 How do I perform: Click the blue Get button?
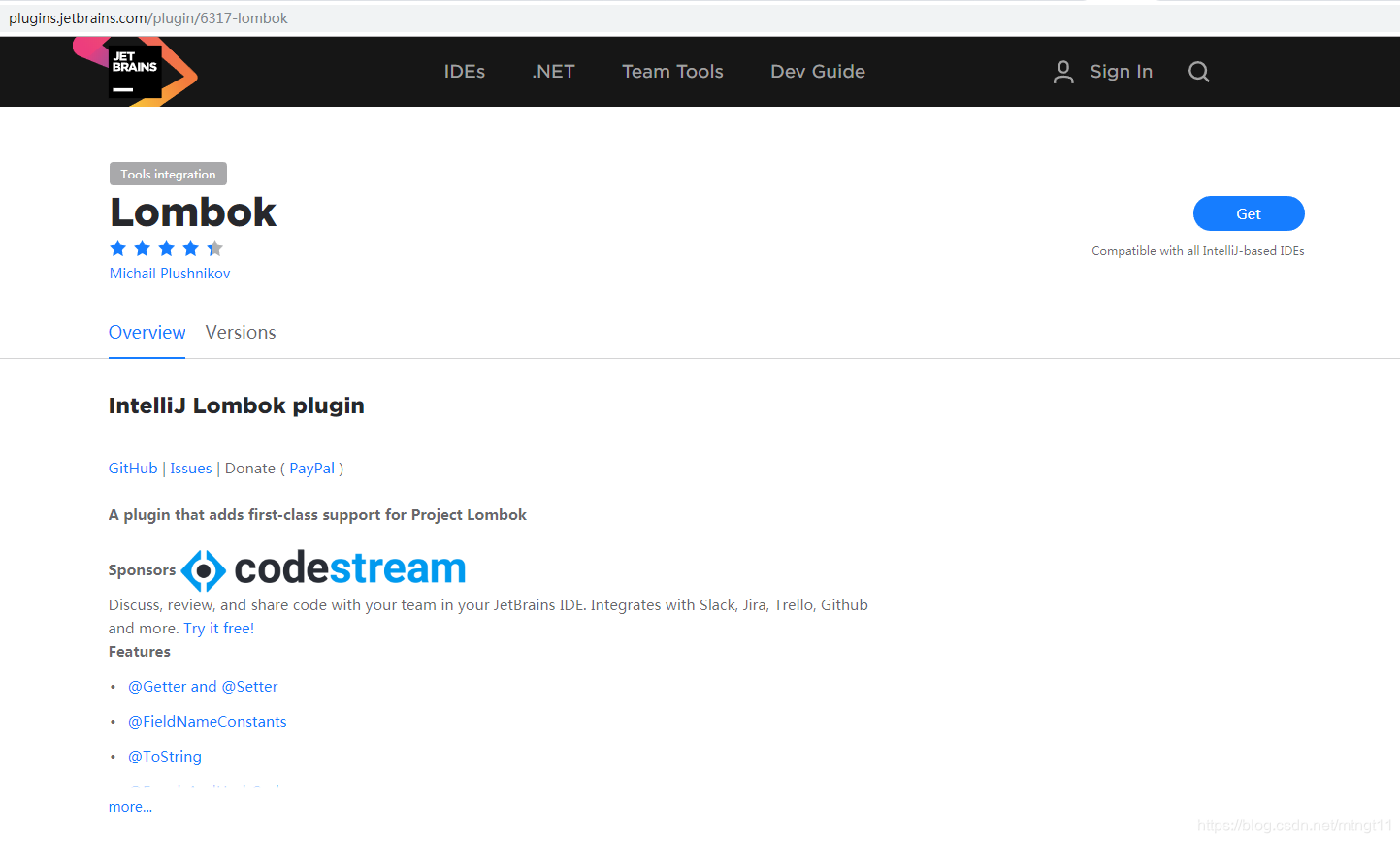(x=1249, y=213)
